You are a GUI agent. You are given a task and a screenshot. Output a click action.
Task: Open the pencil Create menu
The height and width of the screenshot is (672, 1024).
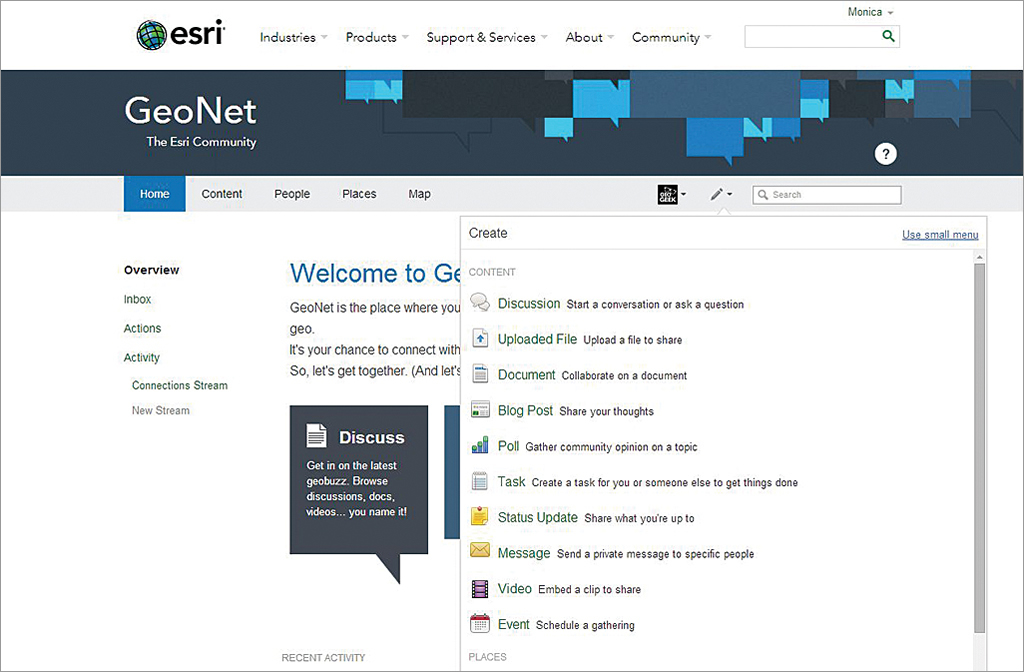(721, 194)
